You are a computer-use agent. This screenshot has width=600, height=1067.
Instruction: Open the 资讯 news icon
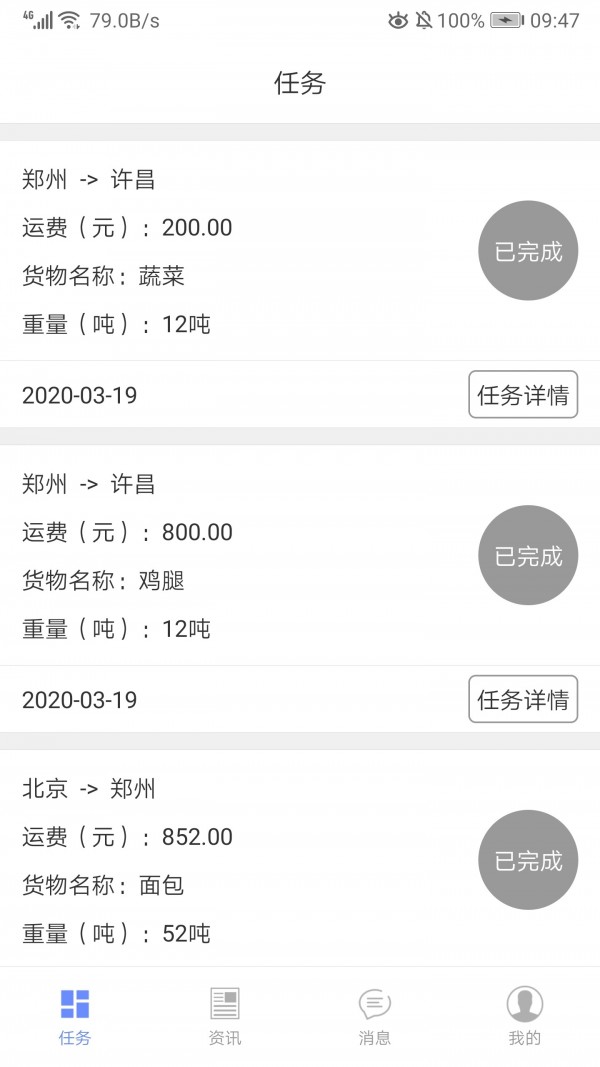tap(225, 1003)
